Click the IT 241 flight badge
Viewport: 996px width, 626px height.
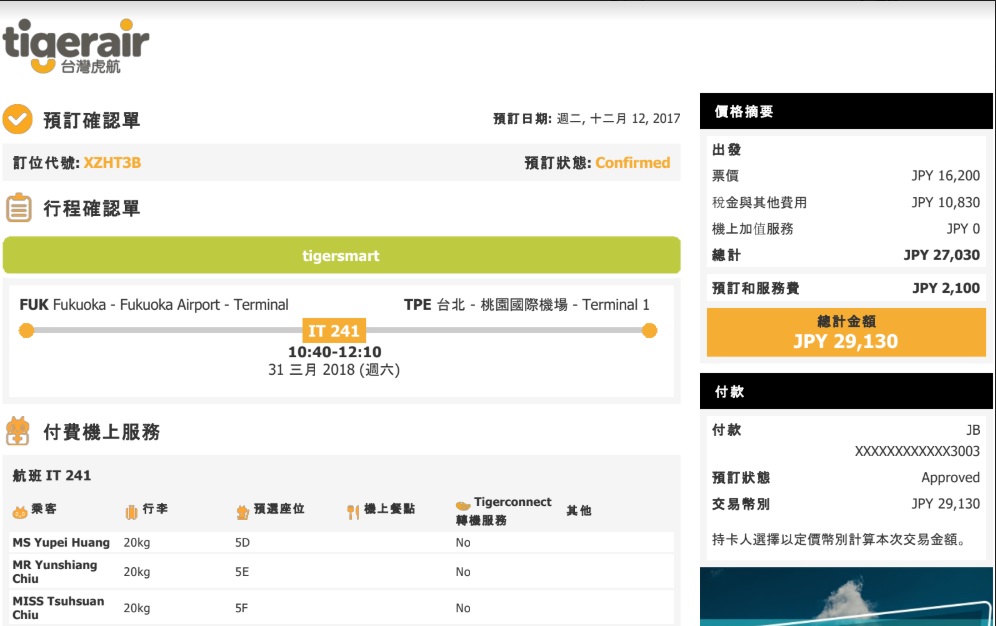tap(333, 331)
